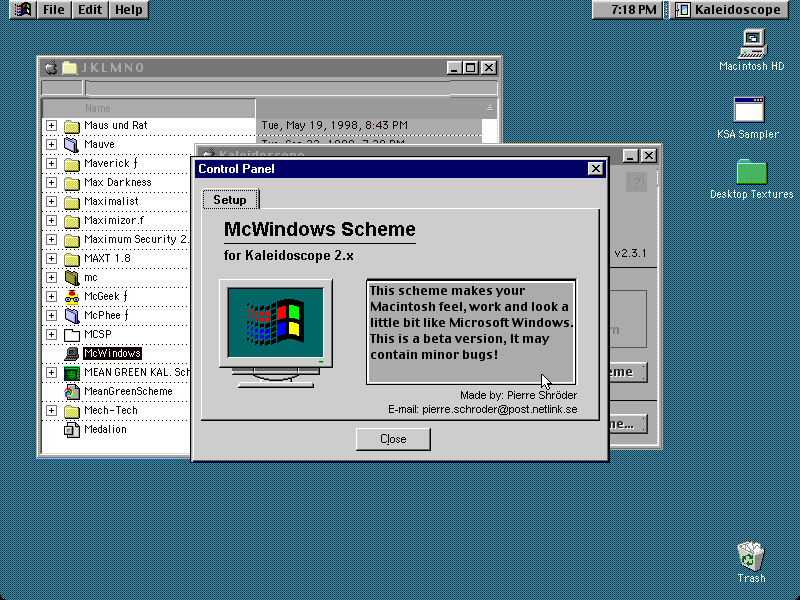Open the Kaleidoscope application menu
Screen dimensions: 800x600
pos(729,10)
